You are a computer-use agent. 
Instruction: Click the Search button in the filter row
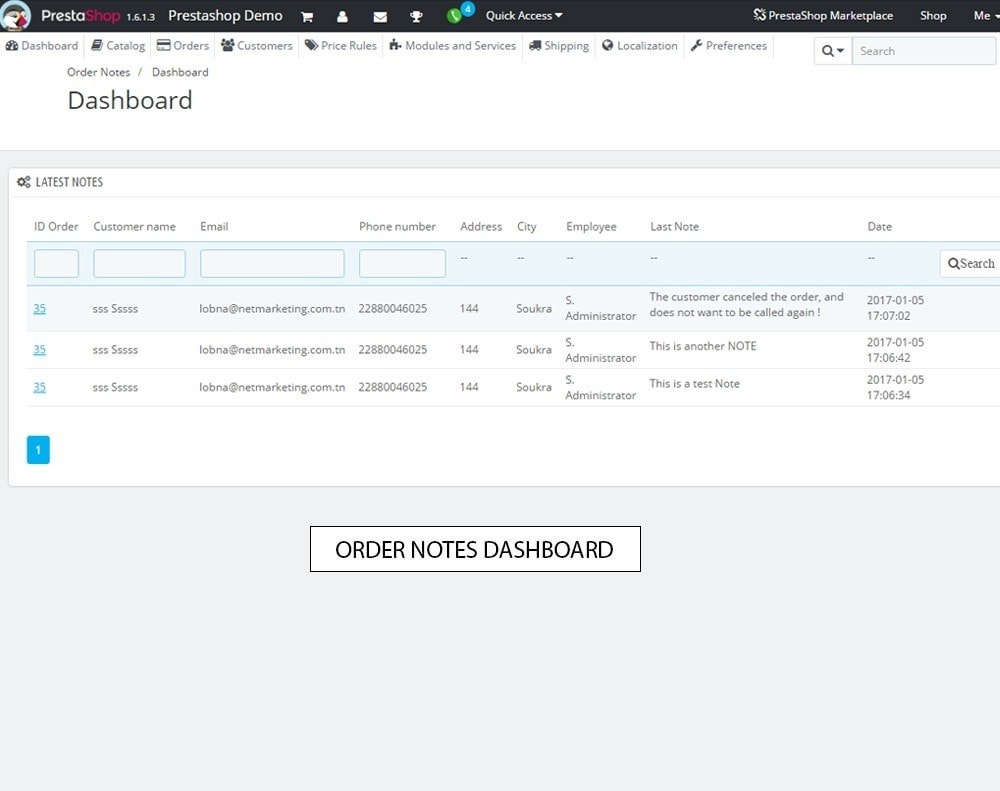pos(969,263)
